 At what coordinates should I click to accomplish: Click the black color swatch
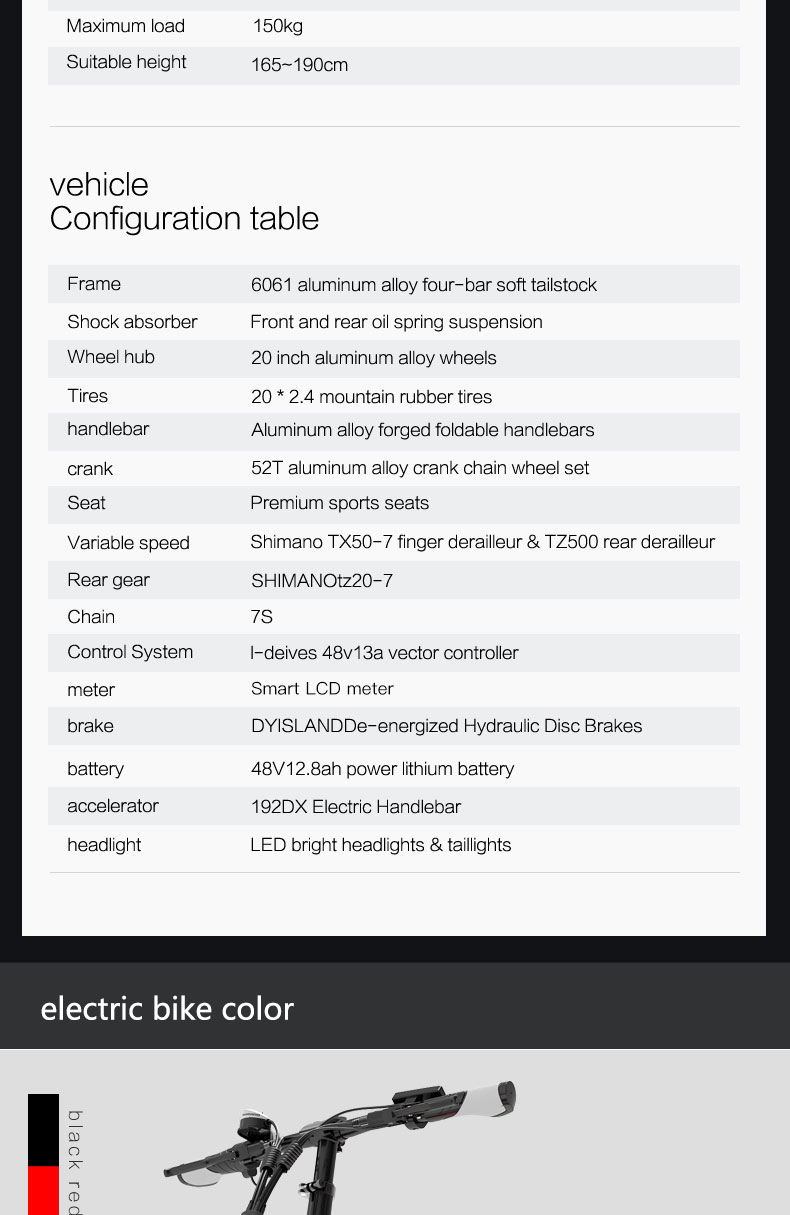[x=43, y=1129]
